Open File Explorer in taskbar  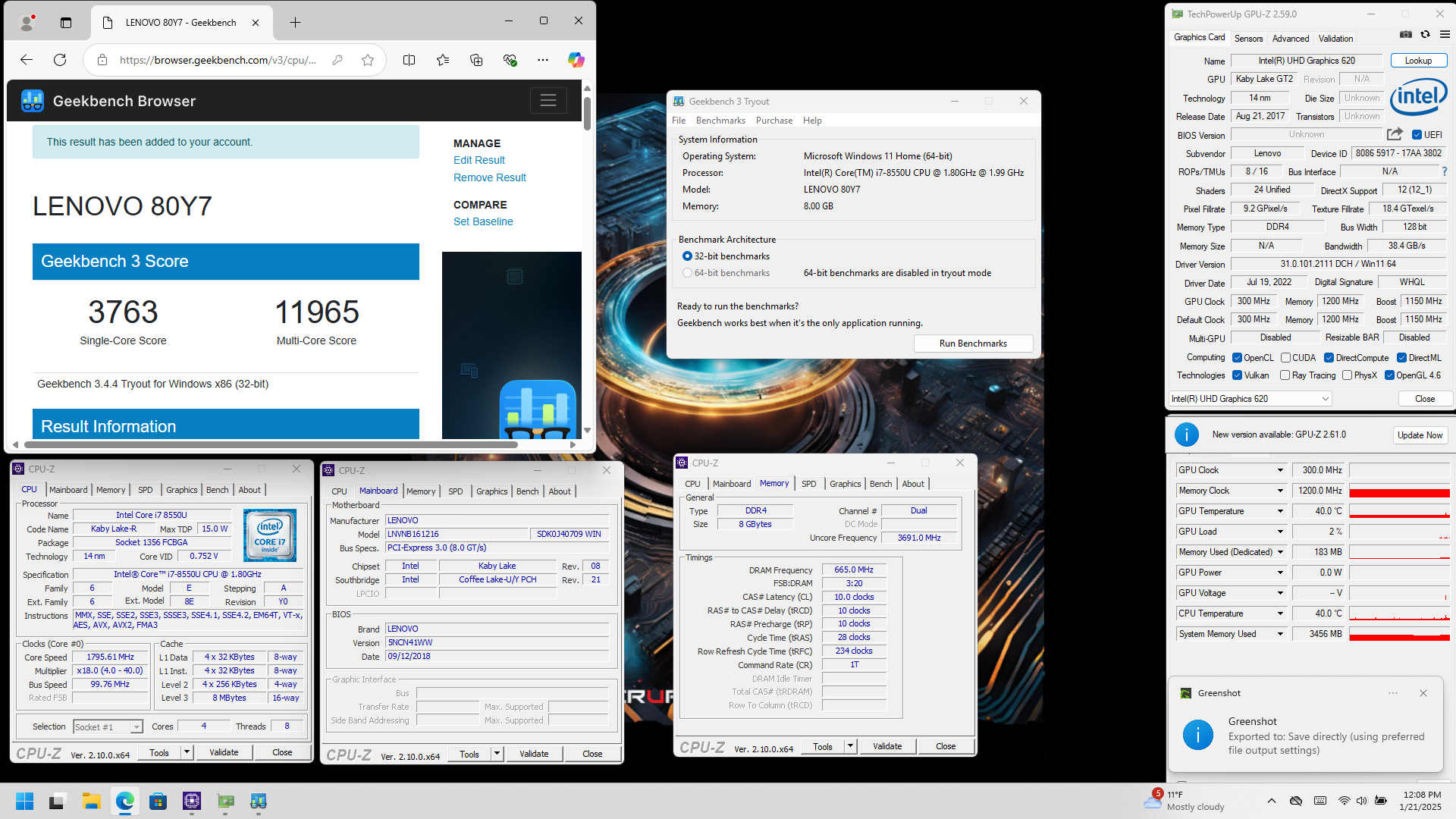point(92,801)
